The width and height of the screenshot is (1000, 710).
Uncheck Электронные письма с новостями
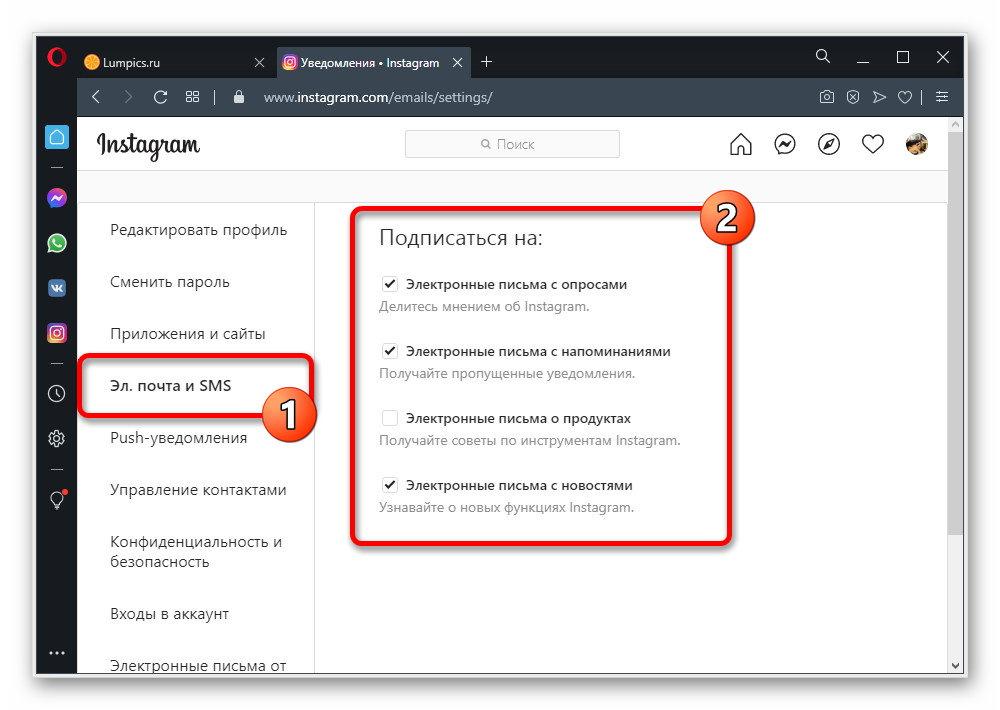[x=390, y=485]
